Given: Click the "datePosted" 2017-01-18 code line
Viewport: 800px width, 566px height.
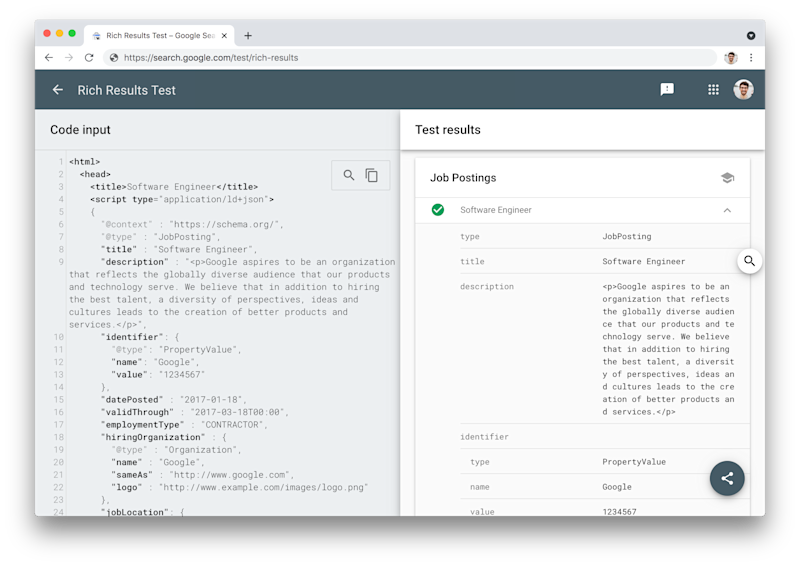Looking at the screenshot, I should tap(173, 400).
